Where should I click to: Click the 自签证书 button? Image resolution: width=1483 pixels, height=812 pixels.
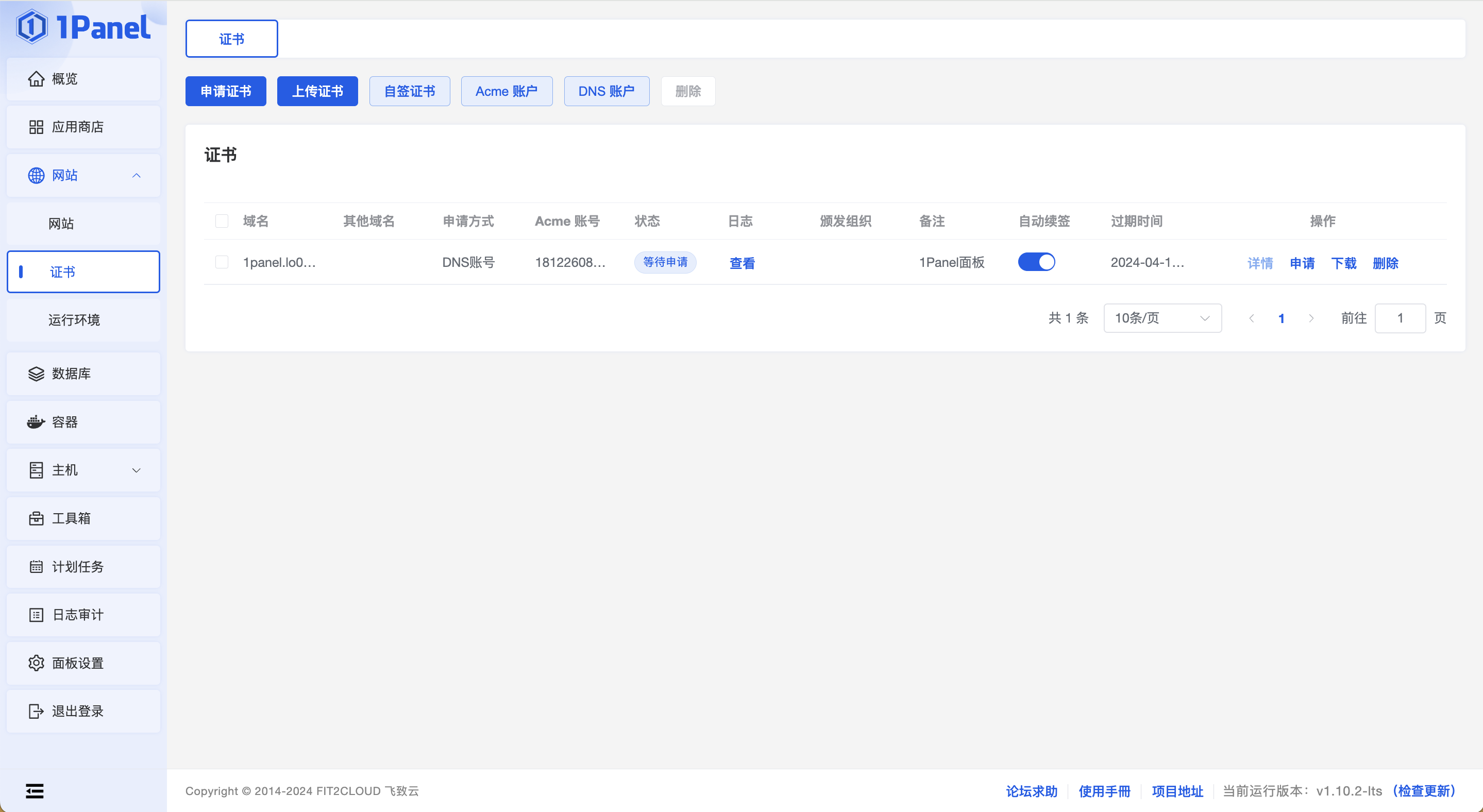409,91
